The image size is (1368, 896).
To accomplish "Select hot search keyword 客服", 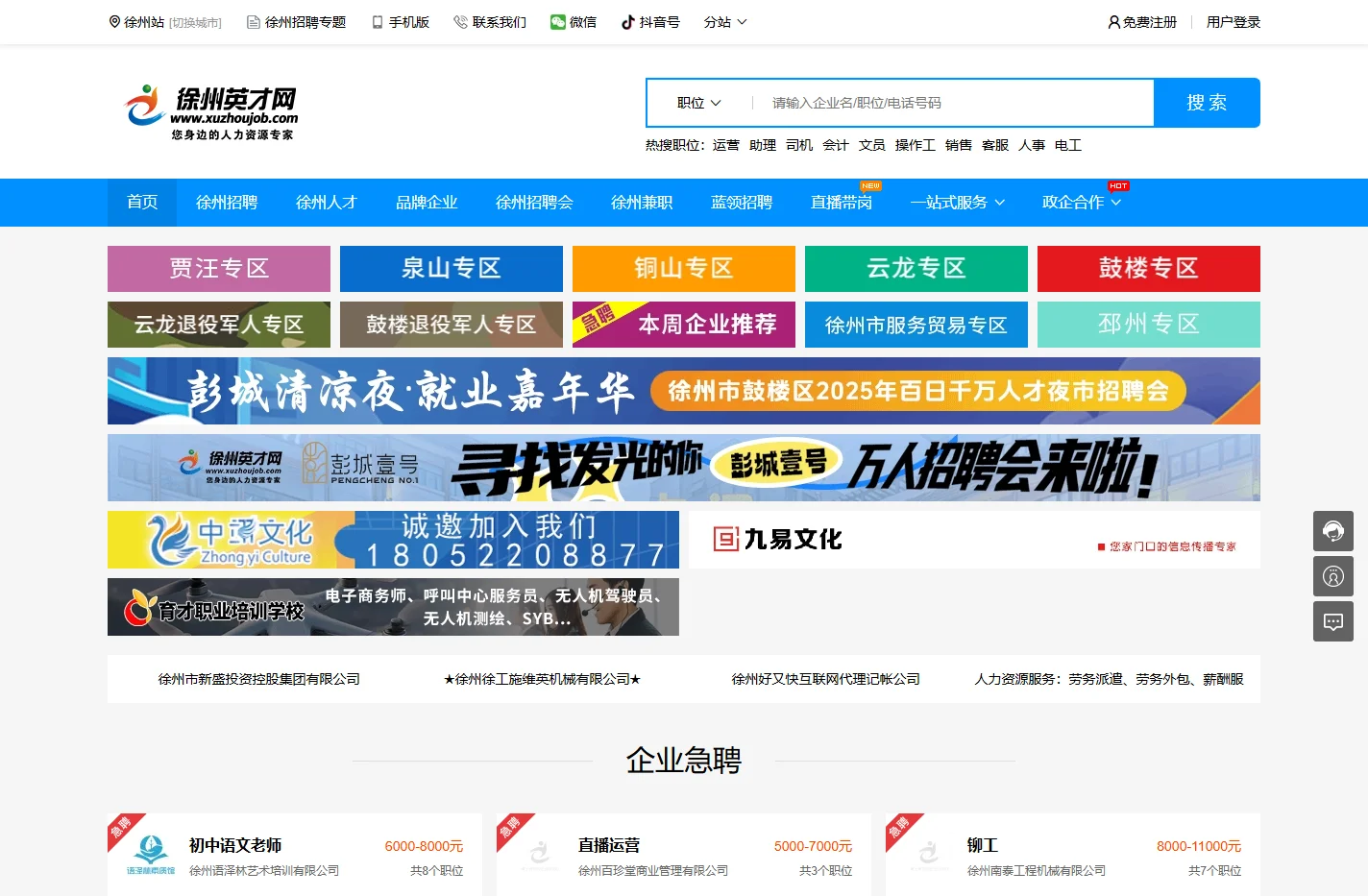I will [995, 145].
